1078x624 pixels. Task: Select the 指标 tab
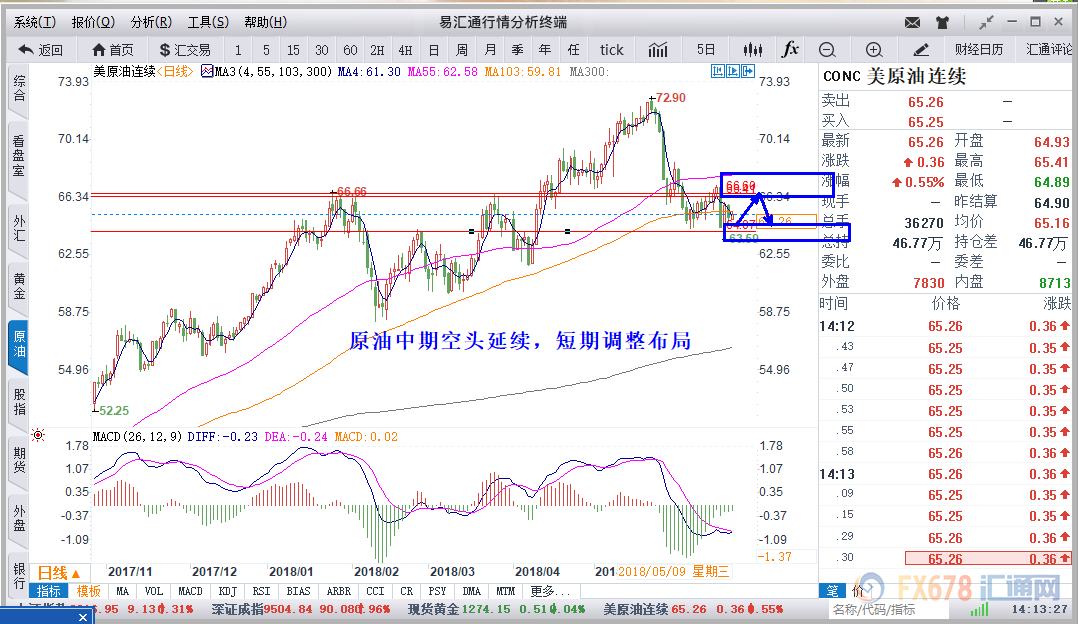(49, 591)
